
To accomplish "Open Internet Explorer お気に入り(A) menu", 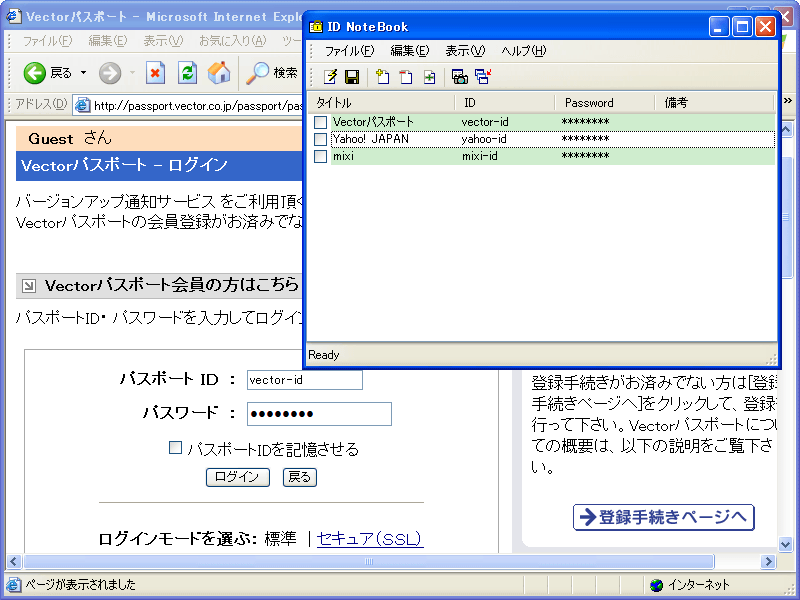I will coord(233,41).
